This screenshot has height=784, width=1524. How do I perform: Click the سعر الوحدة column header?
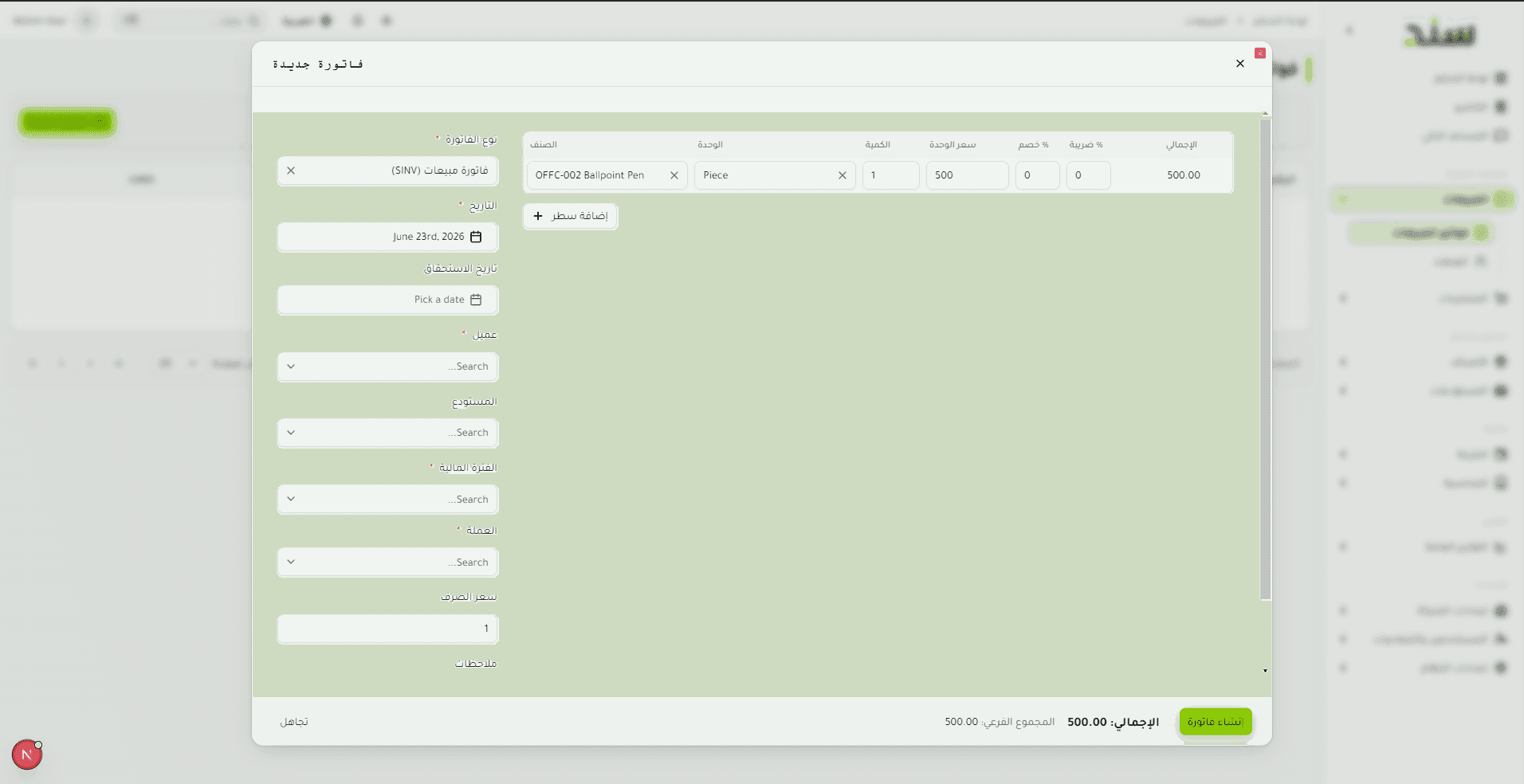pos(953,145)
